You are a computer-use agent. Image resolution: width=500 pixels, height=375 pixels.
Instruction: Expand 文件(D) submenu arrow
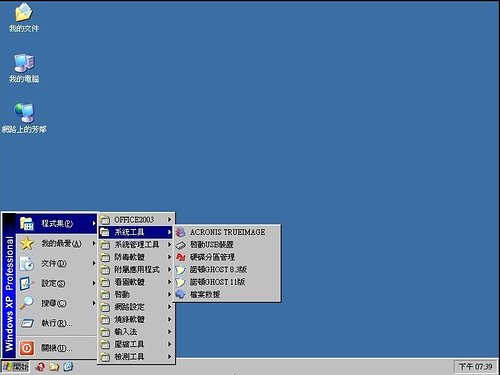(94, 263)
